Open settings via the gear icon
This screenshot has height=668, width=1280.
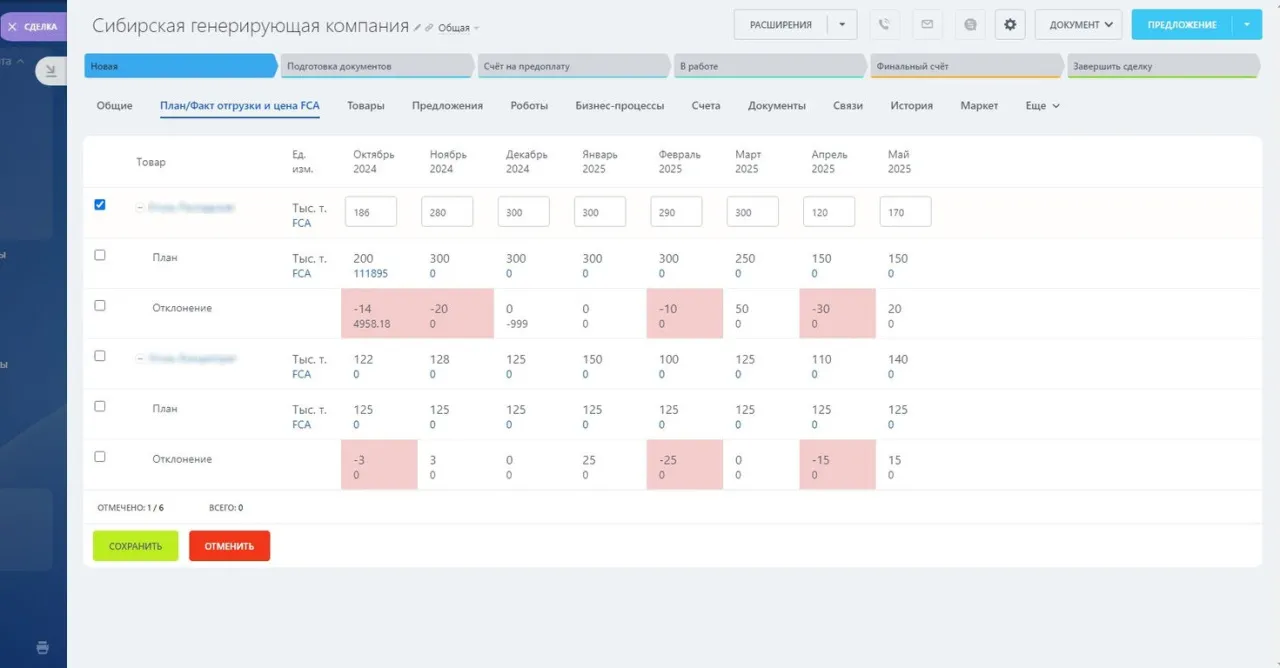pos(1010,25)
